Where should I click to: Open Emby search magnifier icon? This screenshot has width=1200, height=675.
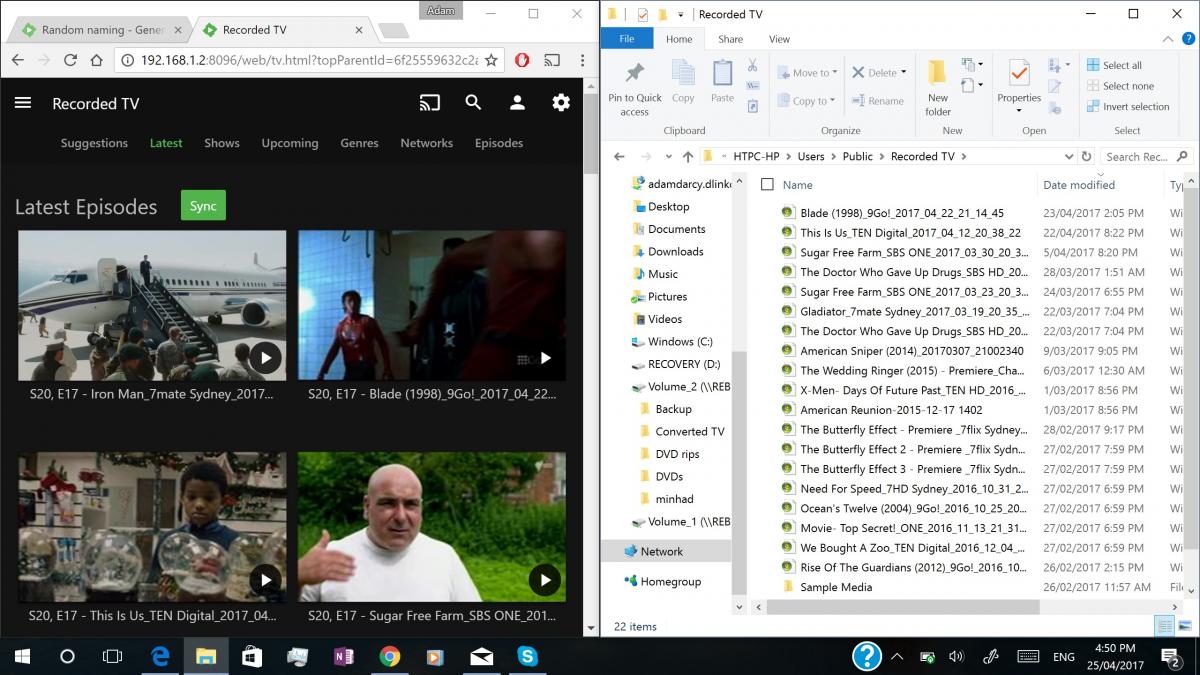click(474, 103)
